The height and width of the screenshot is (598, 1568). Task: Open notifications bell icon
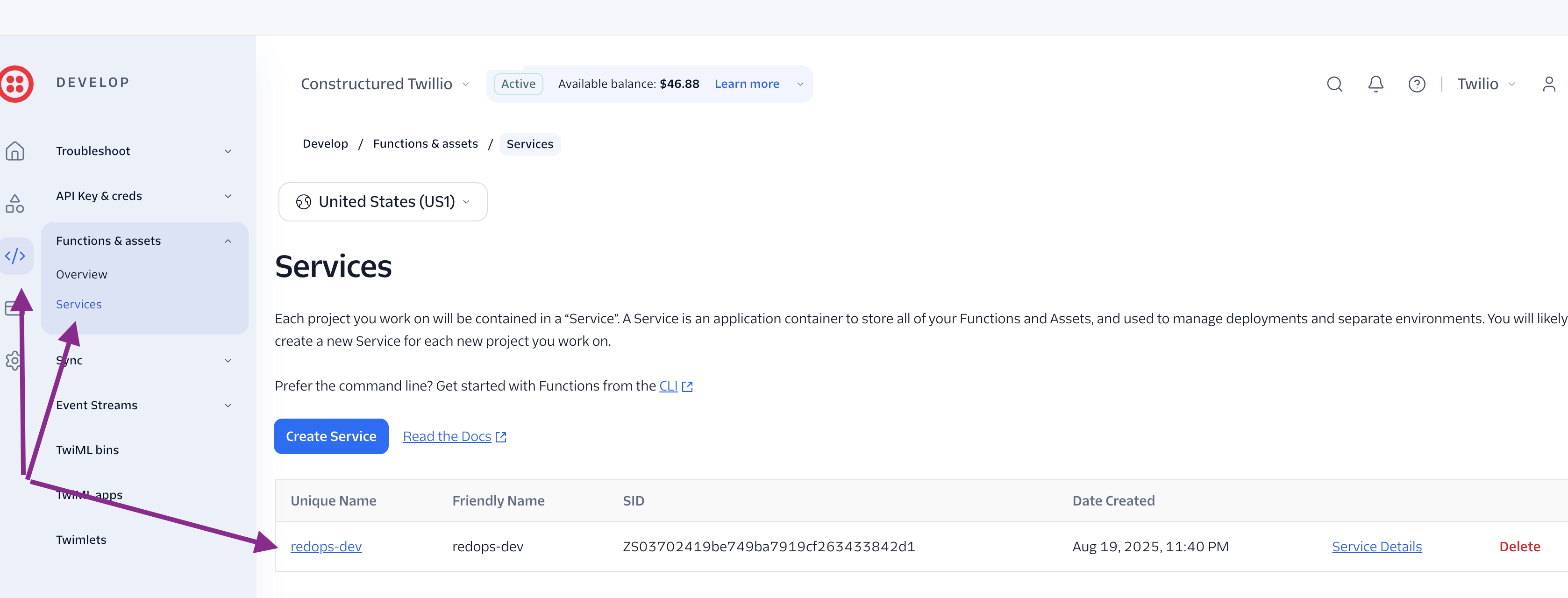pos(1376,84)
